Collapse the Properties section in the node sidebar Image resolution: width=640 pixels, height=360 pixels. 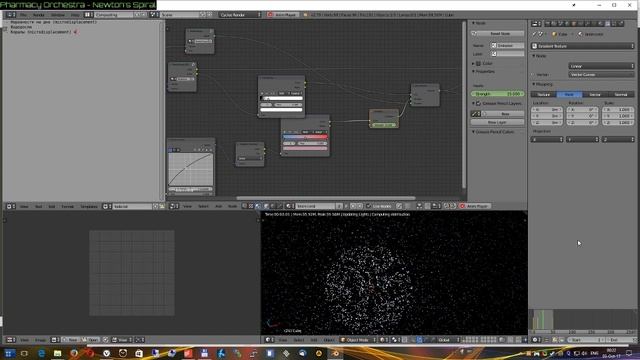484,71
